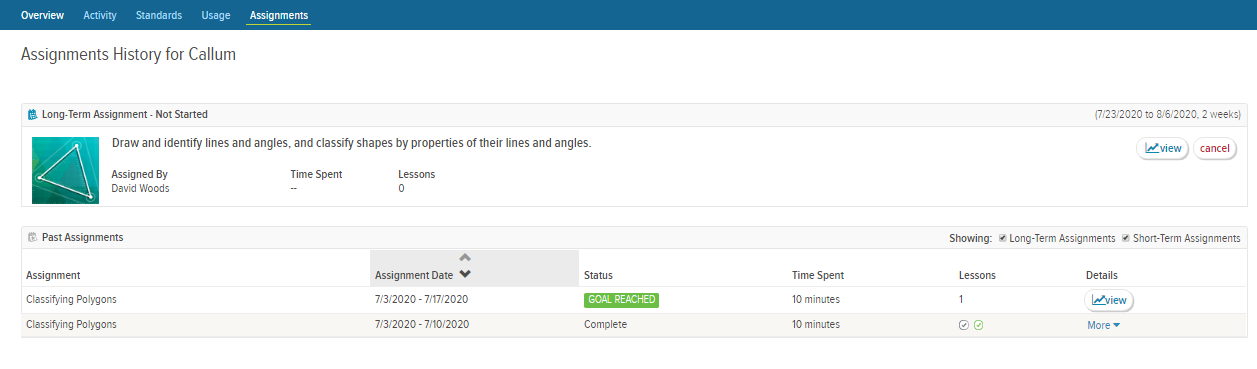View the Long-Term Assignment progress chart
Screen dimensions: 1257x369
1162,148
